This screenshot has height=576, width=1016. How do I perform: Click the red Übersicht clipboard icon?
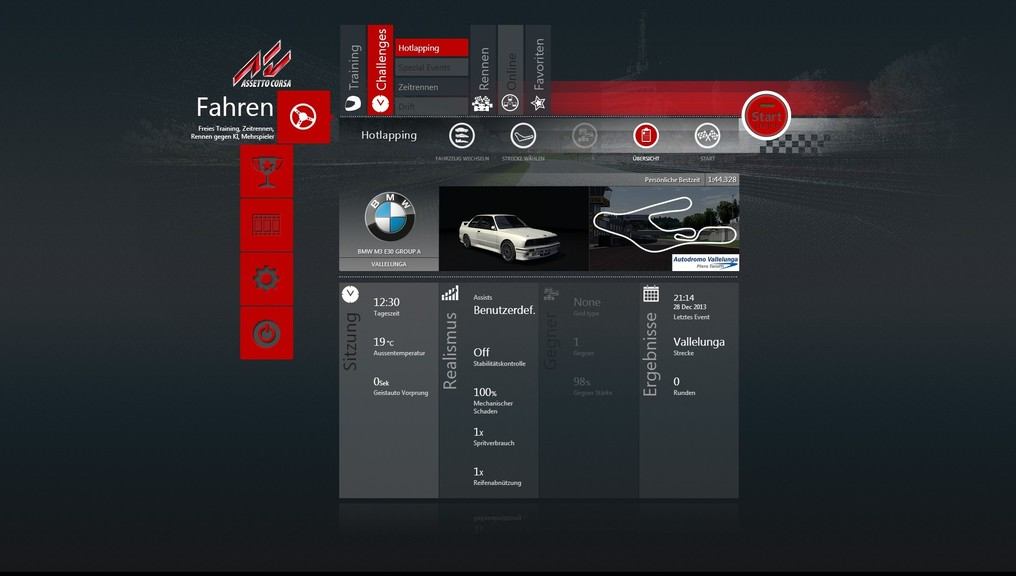(645, 136)
